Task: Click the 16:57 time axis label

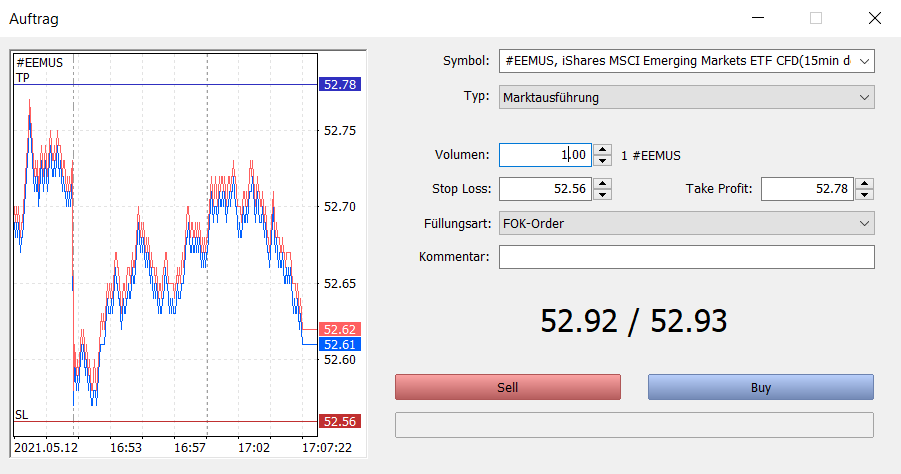Action: pyautogui.click(x=190, y=448)
